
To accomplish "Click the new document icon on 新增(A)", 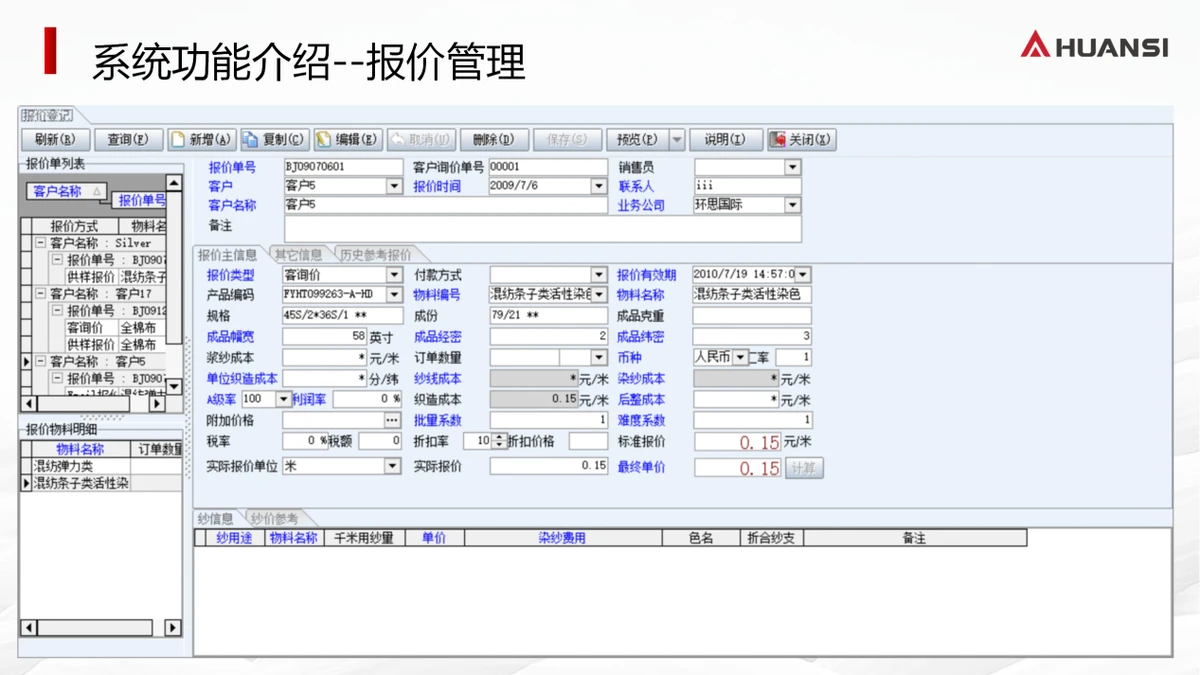I will (x=178, y=140).
